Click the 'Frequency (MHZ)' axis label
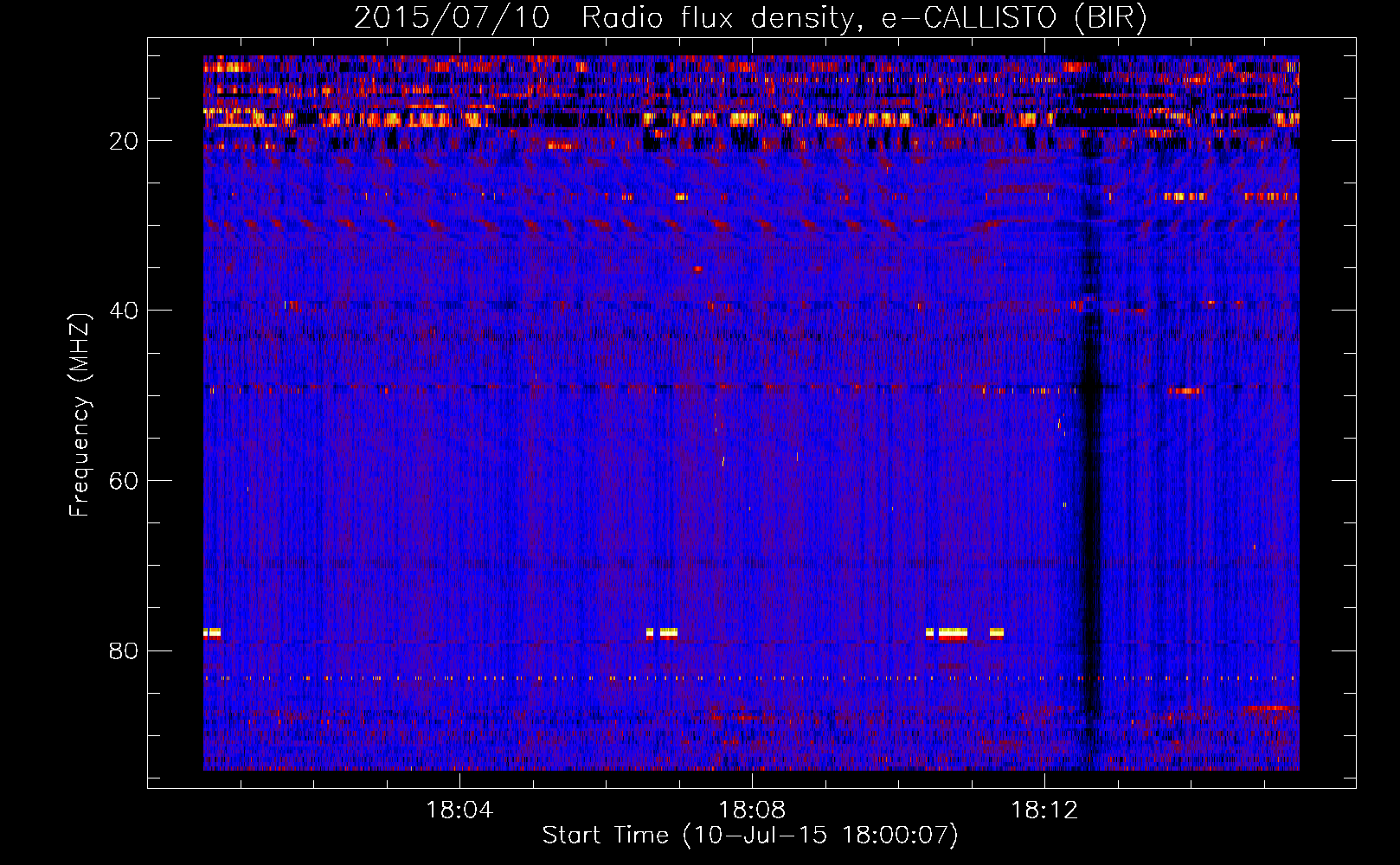Viewport: 1400px width, 865px height. coord(80,414)
